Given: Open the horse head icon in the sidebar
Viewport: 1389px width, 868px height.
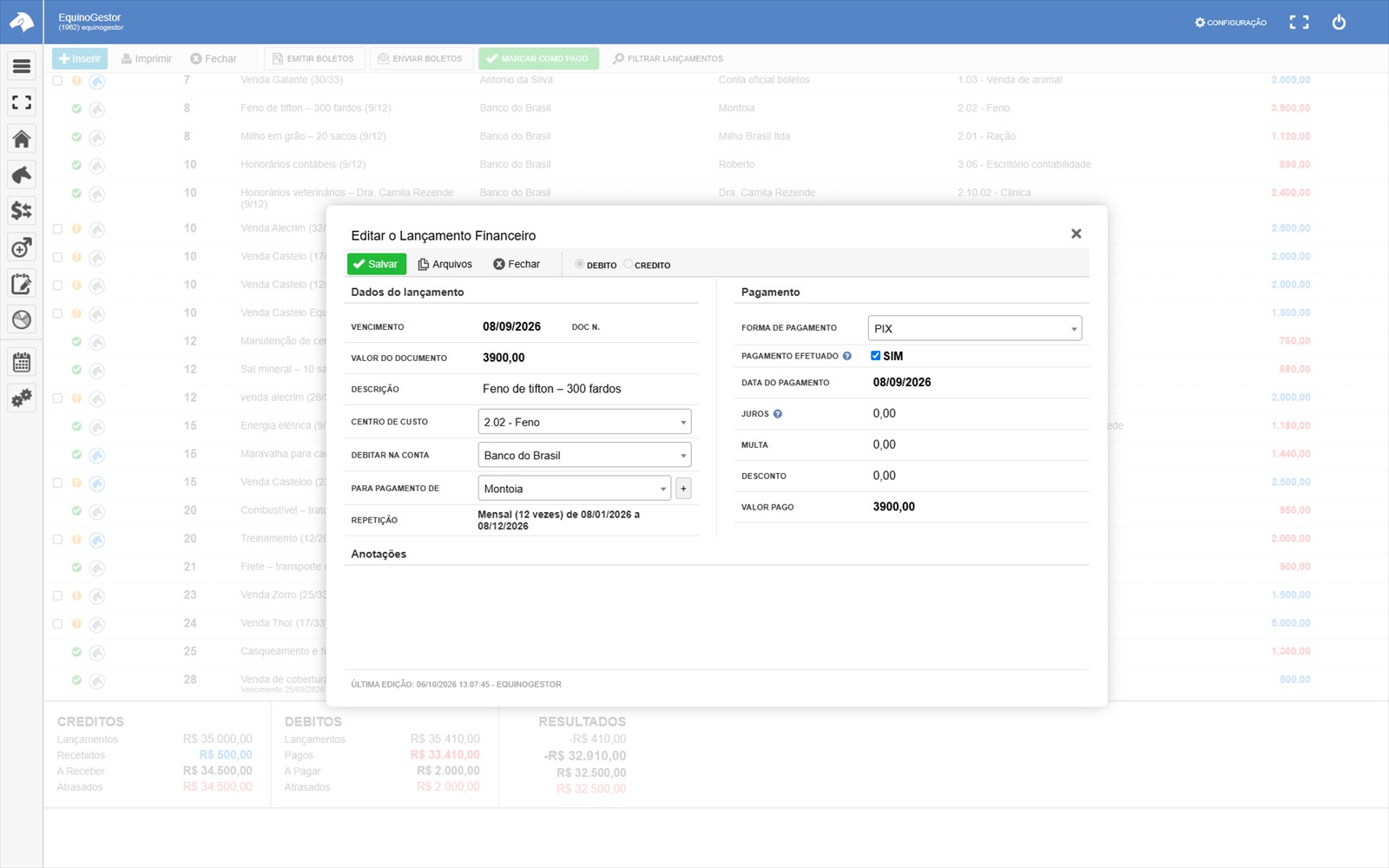Looking at the screenshot, I should 22,174.
